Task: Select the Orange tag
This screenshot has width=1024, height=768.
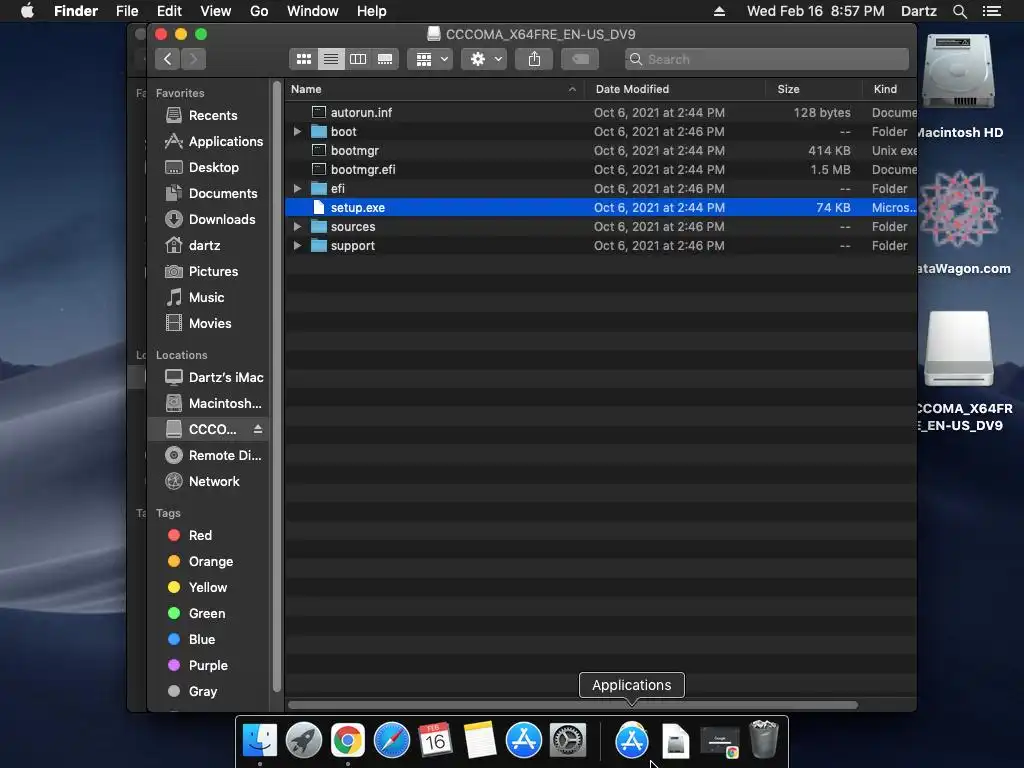Action: click(x=200, y=562)
